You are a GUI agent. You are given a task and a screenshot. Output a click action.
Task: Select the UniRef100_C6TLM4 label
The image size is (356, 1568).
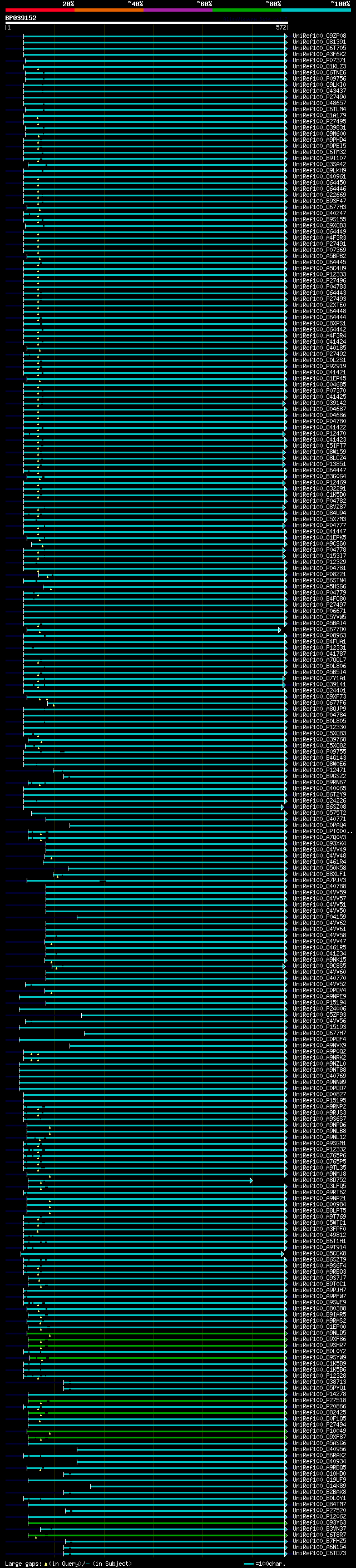pyautogui.click(x=319, y=109)
